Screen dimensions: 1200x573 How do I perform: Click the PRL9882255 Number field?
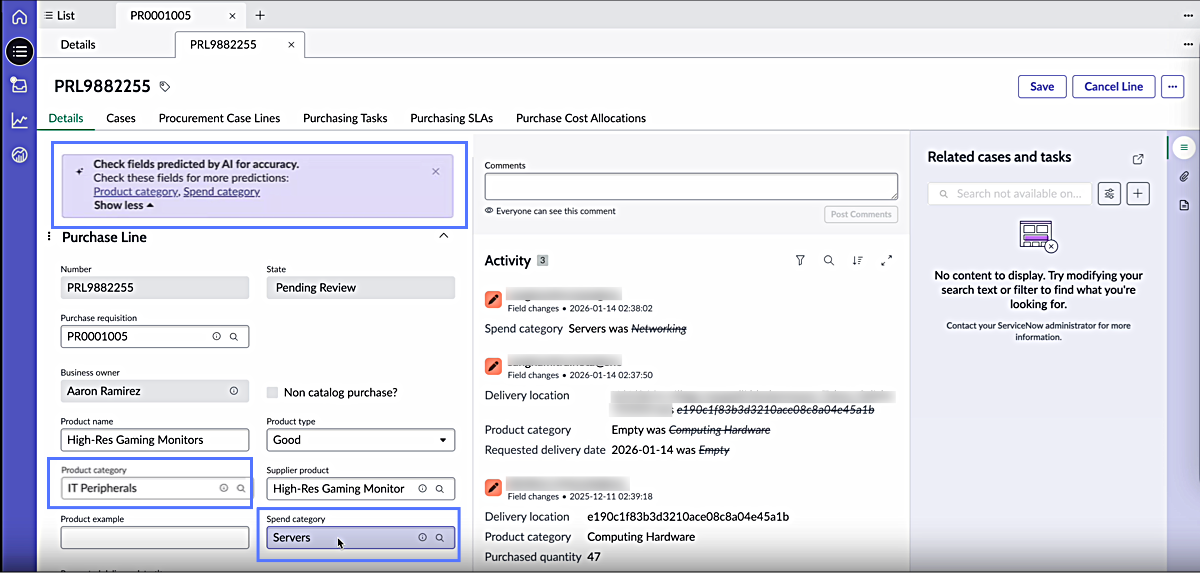tap(154, 287)
